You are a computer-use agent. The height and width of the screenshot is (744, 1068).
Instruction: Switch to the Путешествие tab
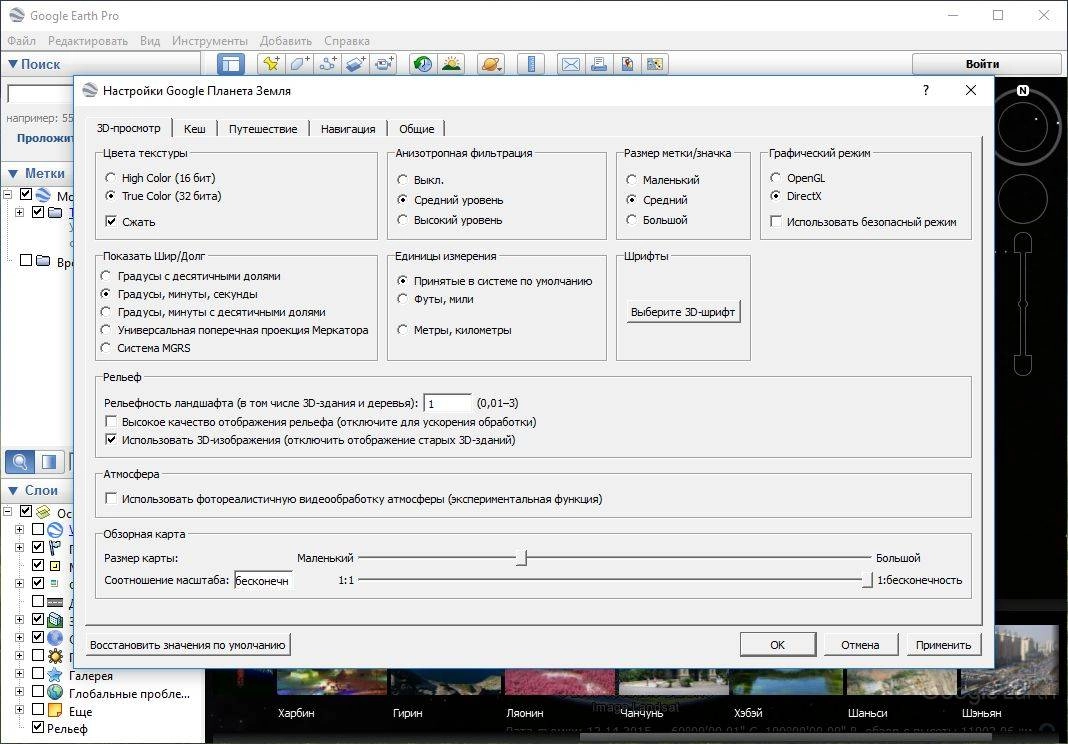263,129
